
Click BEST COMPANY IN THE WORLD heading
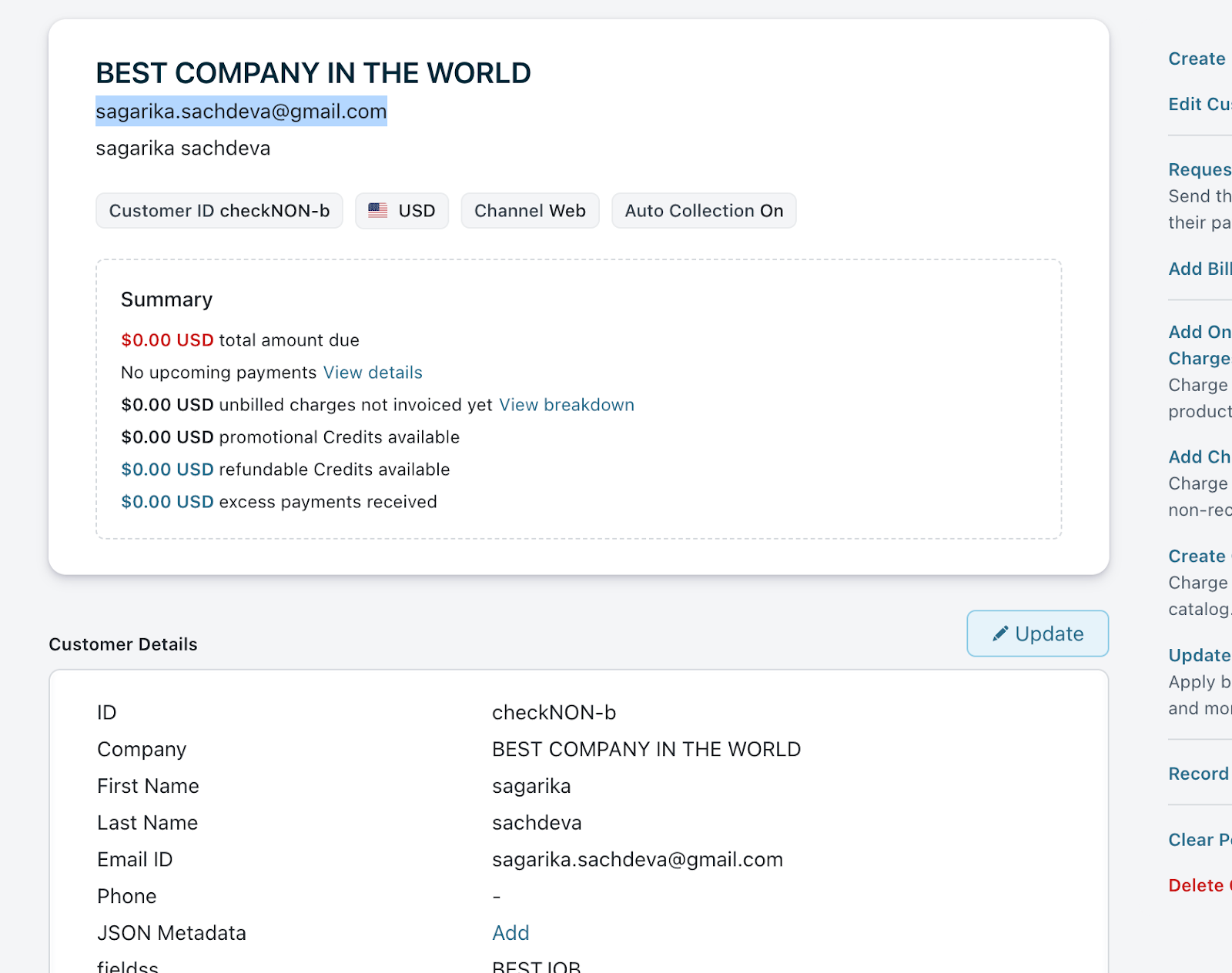[x=313, y=73]
